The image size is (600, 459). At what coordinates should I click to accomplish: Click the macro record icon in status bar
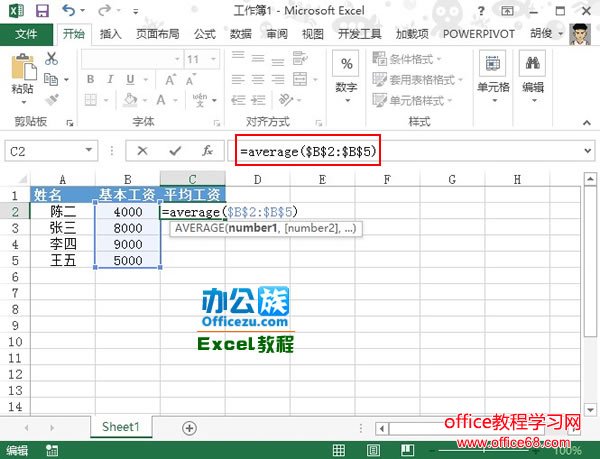coord(52,450)
